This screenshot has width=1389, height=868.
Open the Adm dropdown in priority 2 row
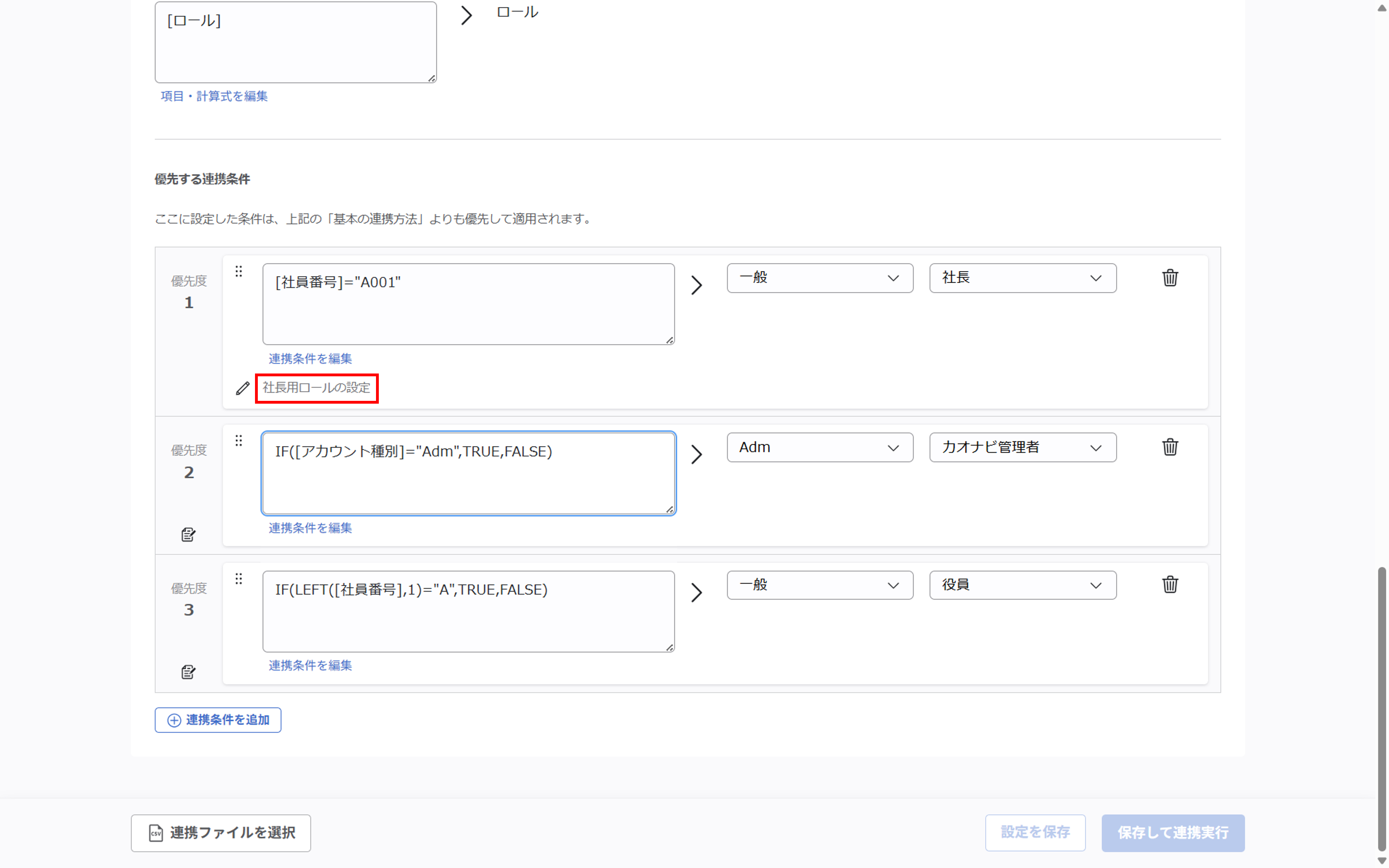(x=820, y=447)
